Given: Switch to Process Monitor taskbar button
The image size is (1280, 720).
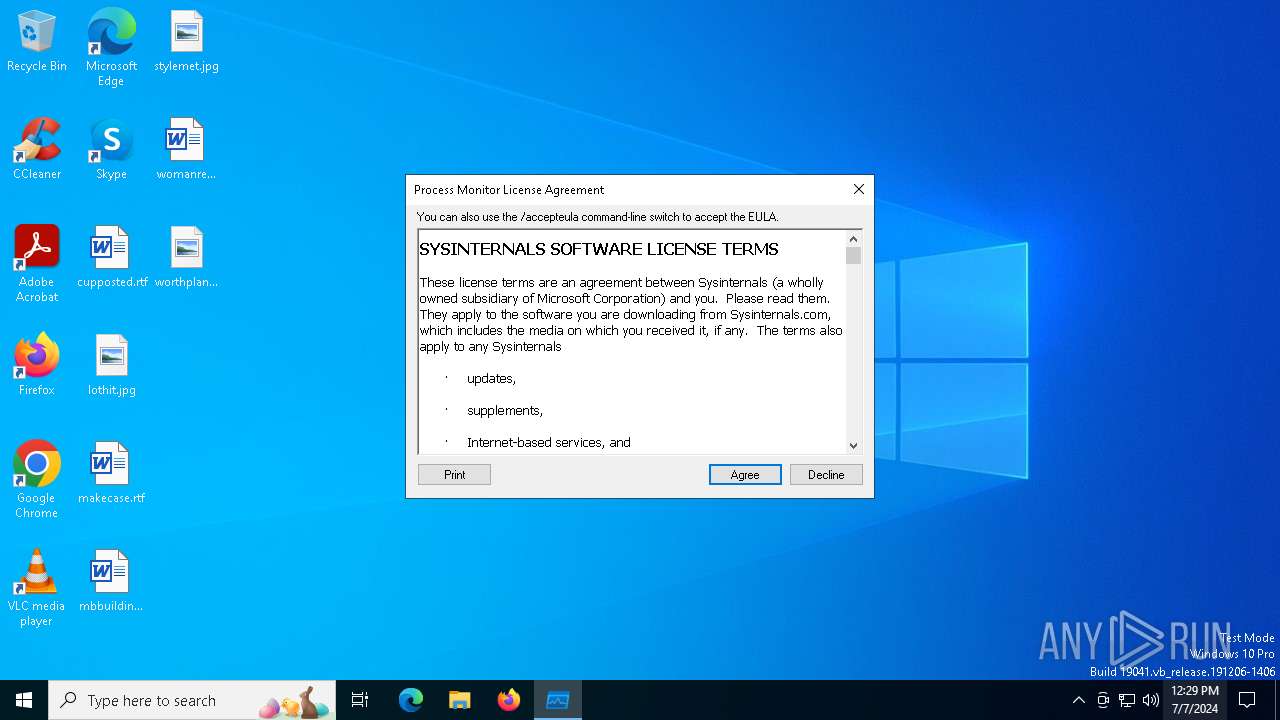Looking at the screenshot, I should [x=558, y=700].
